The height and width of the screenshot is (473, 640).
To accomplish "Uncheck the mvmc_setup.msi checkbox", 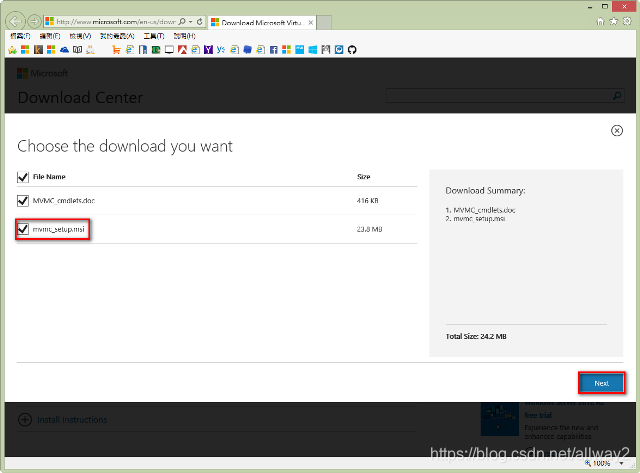I will click(x=23, y=229).
